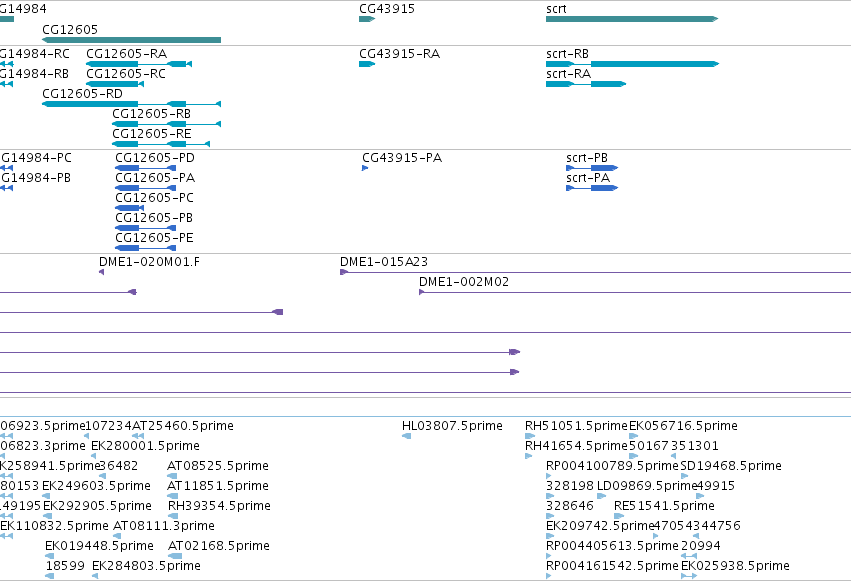Select the DME1-002M02 BAC clone
This screenshot has height=581, width=851.
[x=635, y=292]
